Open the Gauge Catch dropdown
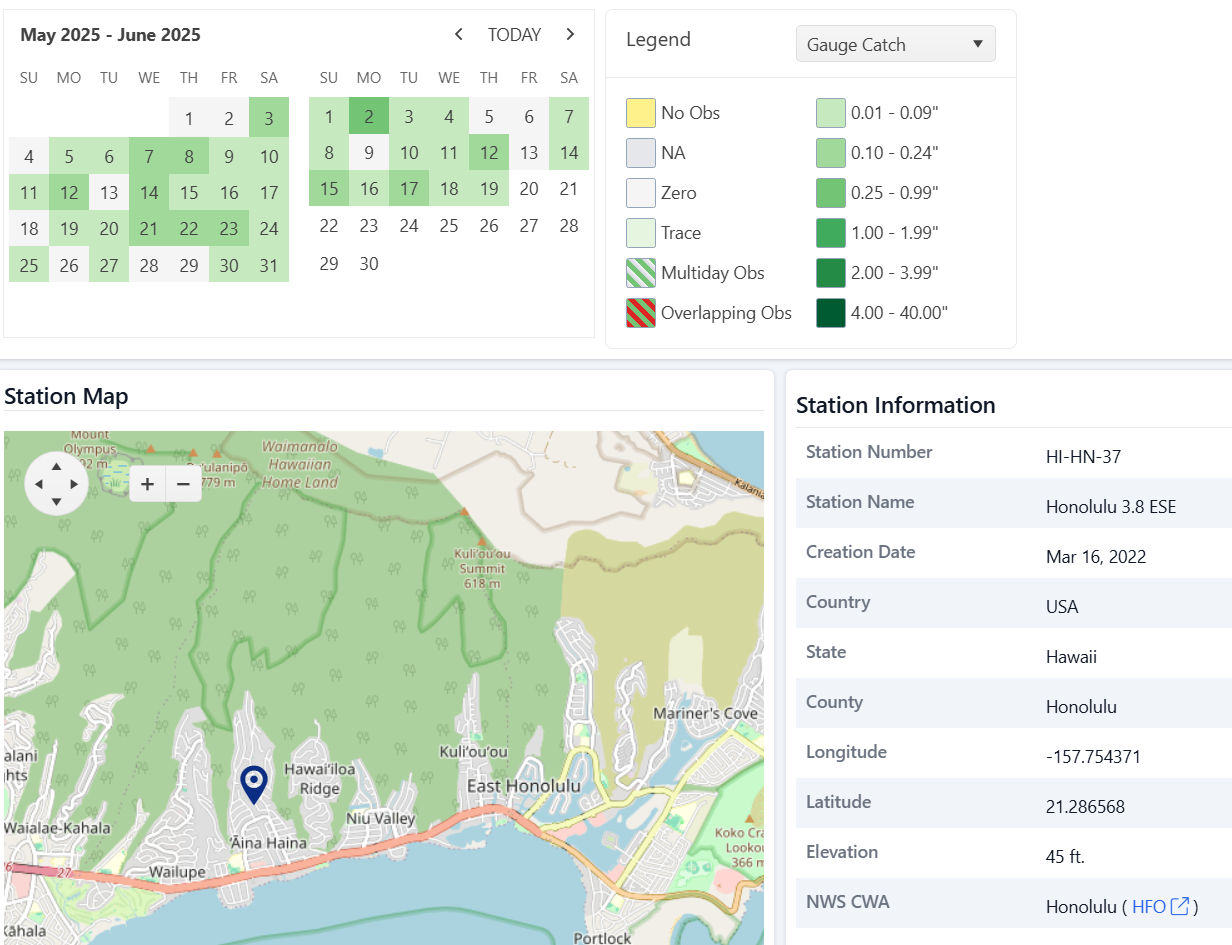This screenshot has width=1232, height=945. coord(895,44)
